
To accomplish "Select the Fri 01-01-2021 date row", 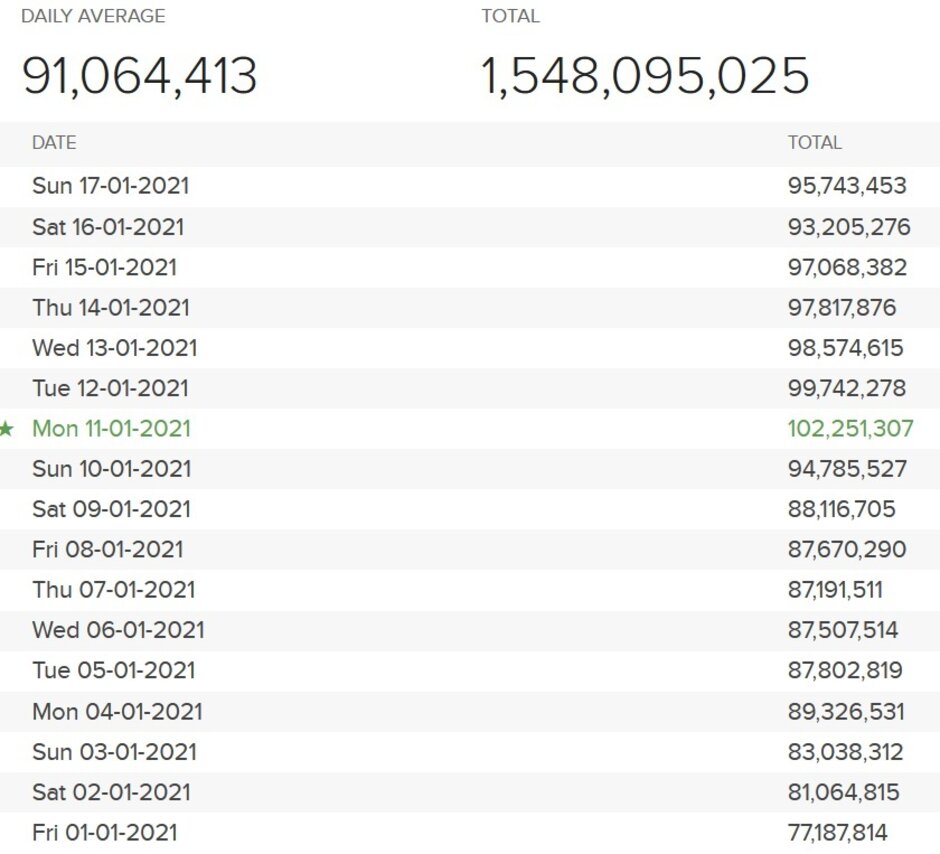I will point(104,832).
